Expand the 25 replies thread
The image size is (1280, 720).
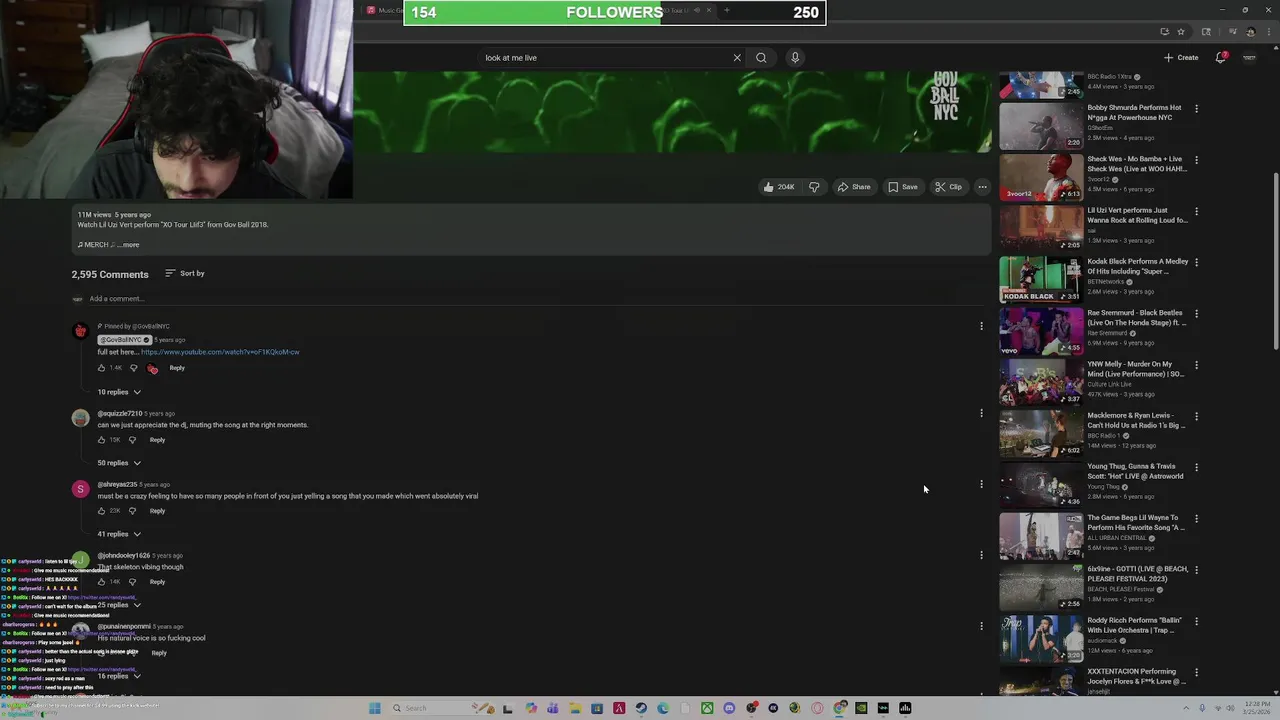click(x=119, y=605)
